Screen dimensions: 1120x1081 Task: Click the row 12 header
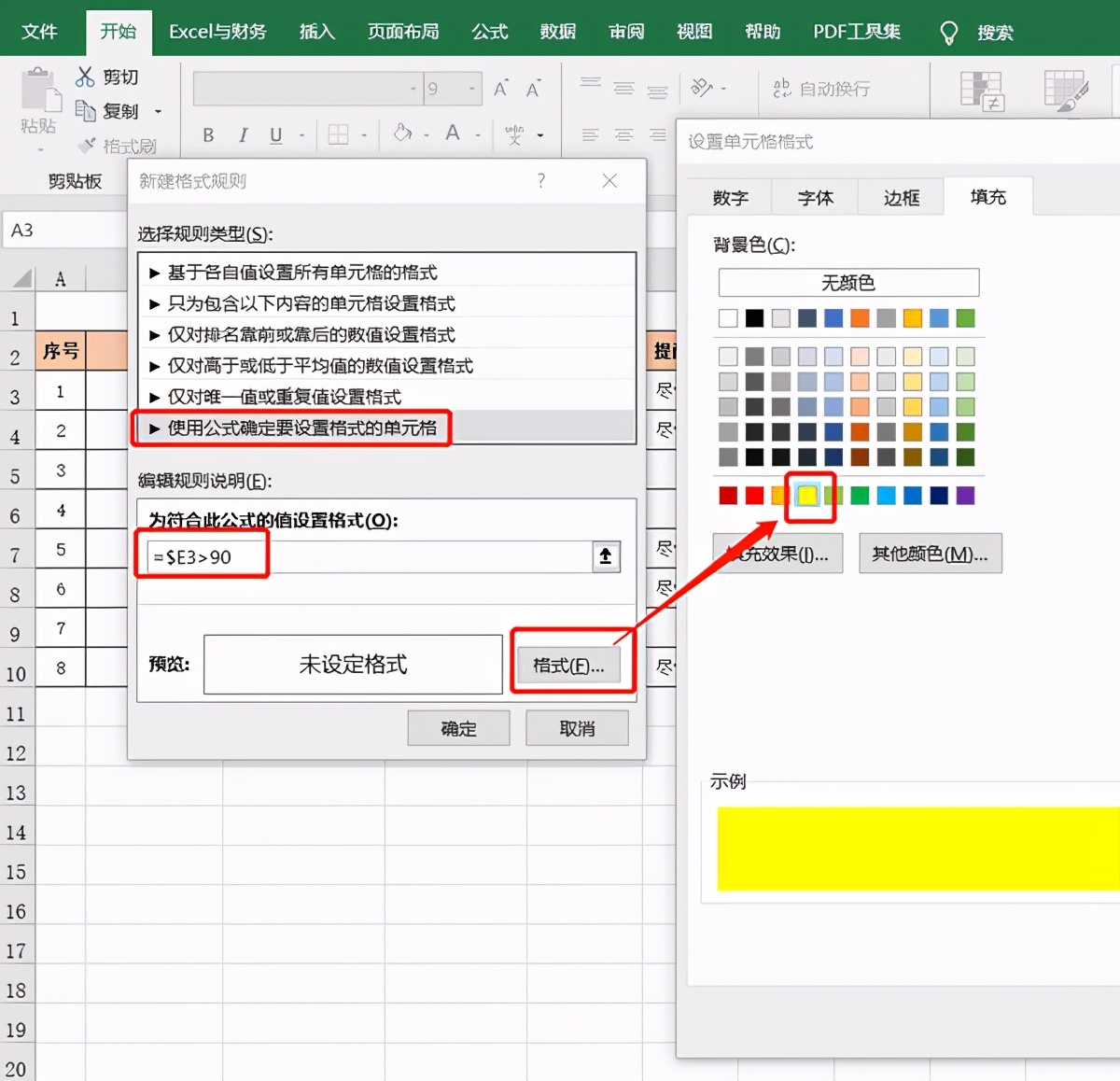17,753
